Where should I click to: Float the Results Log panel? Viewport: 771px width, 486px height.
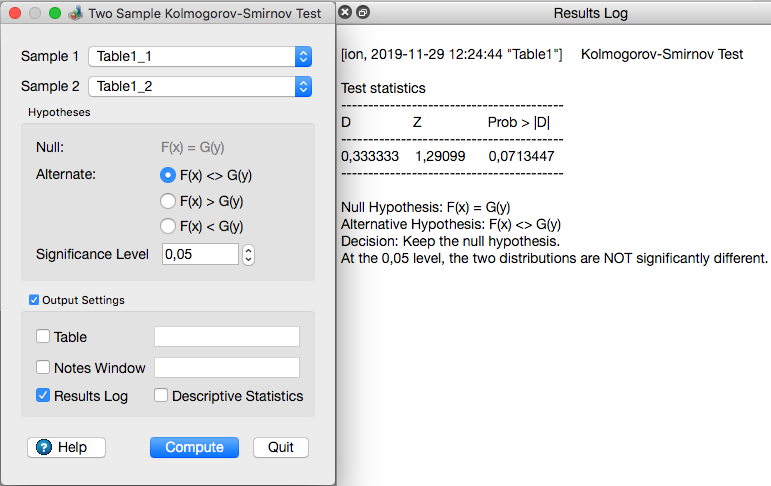(x=362, y=14)
